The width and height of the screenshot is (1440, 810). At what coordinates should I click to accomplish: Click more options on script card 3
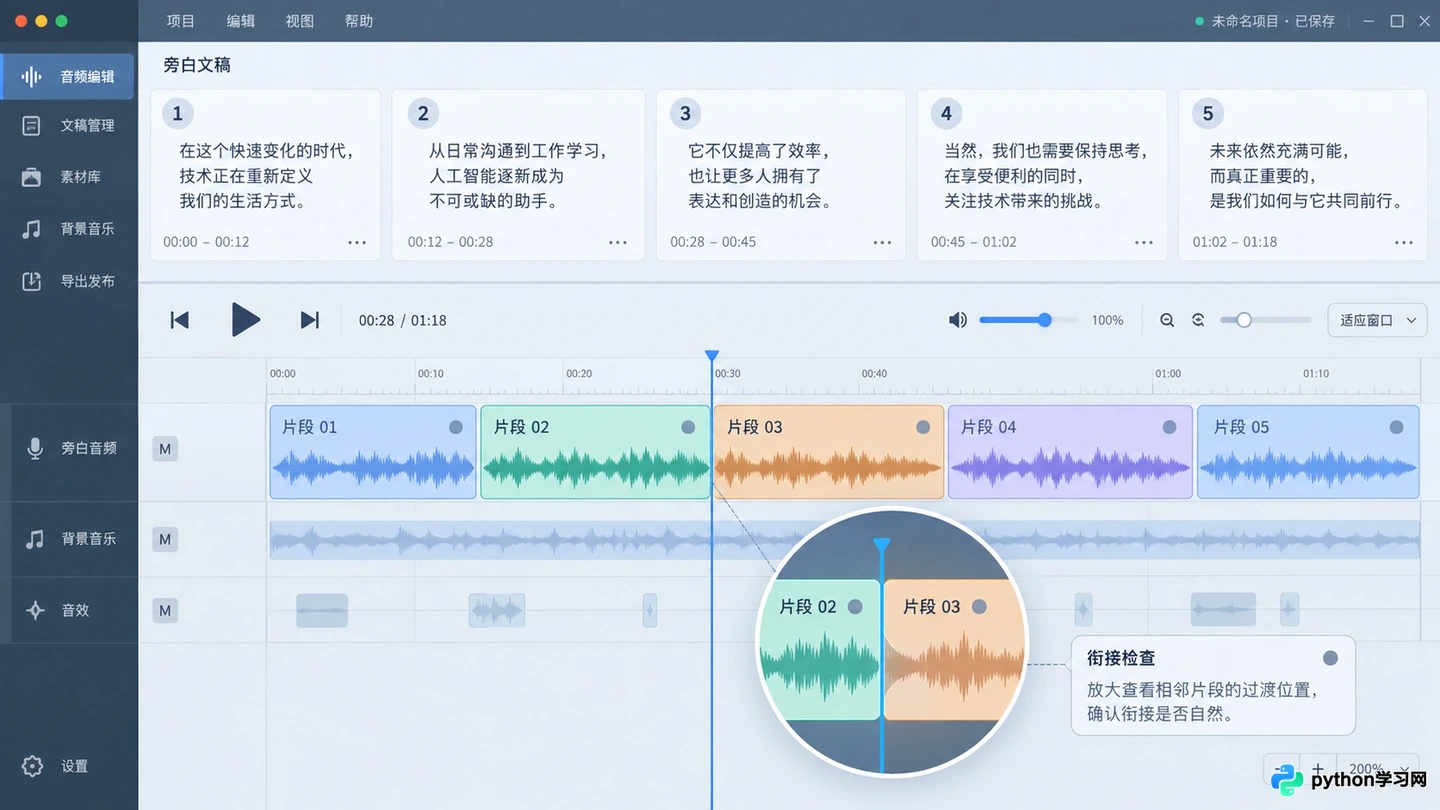(x=882, y=242)
